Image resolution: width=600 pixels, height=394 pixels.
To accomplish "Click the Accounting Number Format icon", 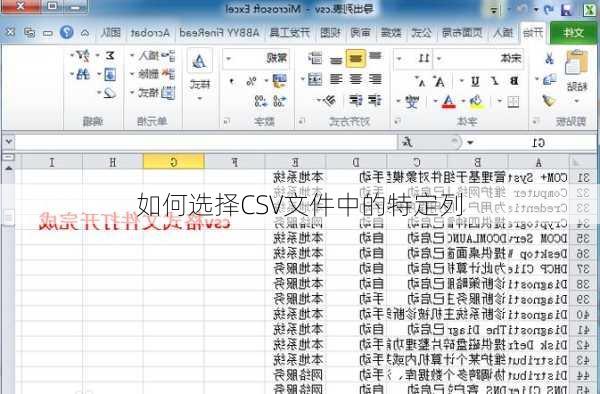I will (x=279, y=81).
